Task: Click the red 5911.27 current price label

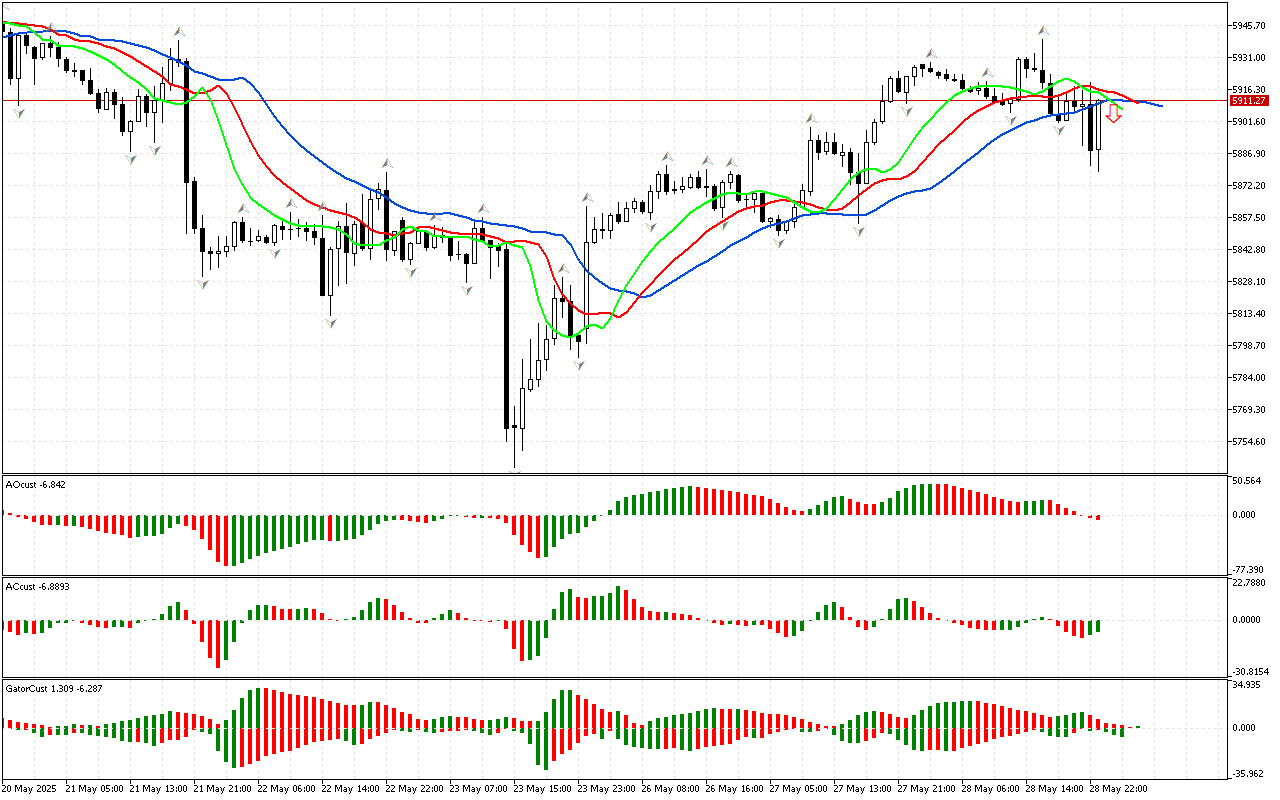Action: (1249, 101)
